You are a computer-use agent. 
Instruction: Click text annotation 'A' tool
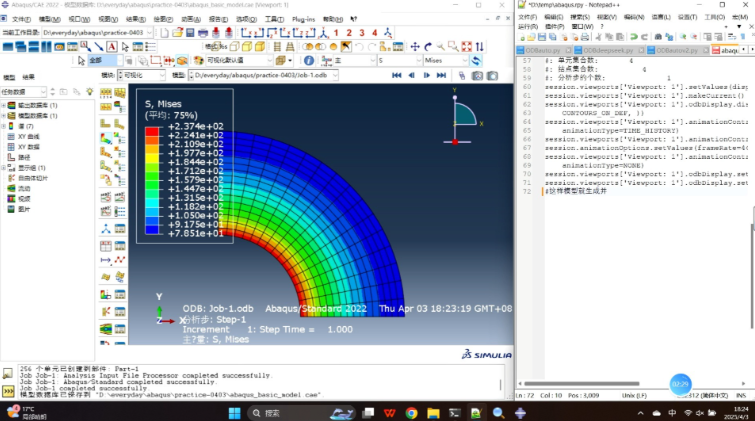pyautogui.click(x=112, y=47)
